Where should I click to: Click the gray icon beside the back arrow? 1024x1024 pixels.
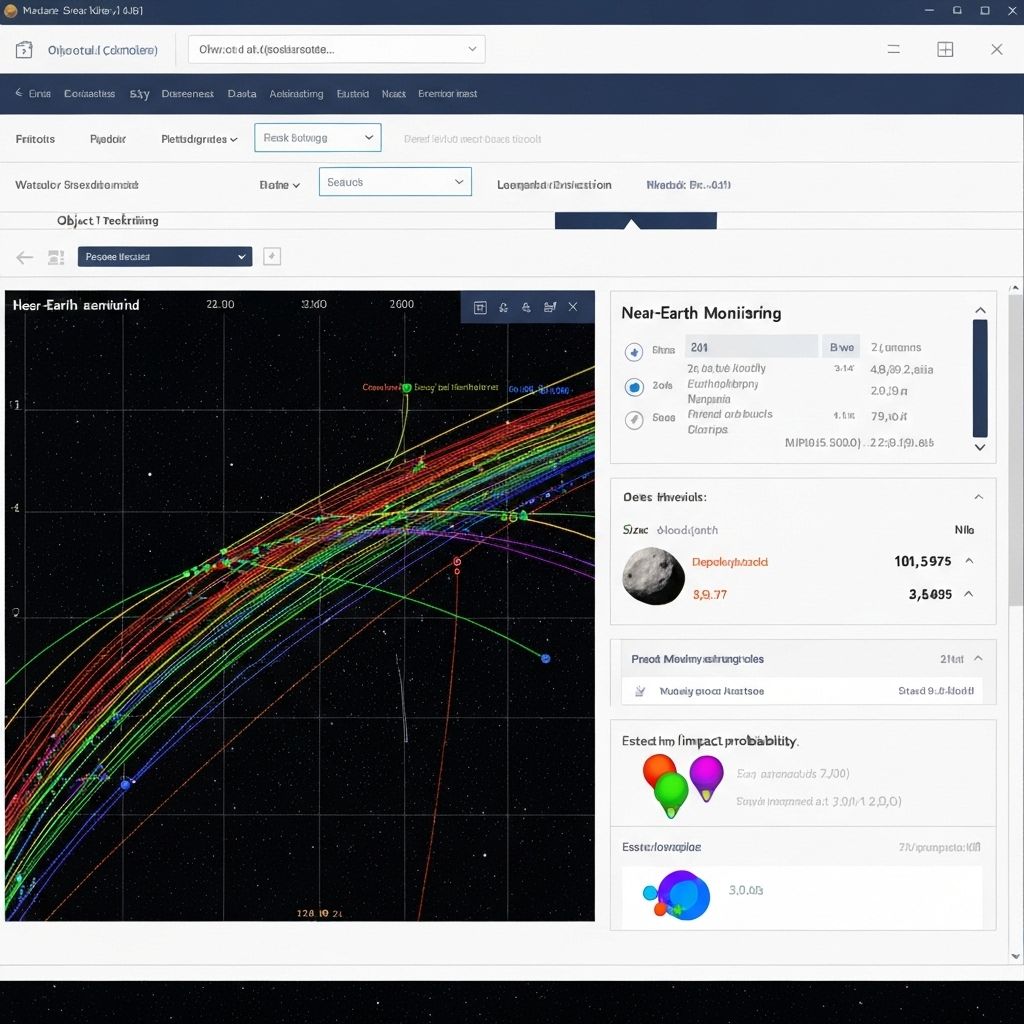pos(56,257)
